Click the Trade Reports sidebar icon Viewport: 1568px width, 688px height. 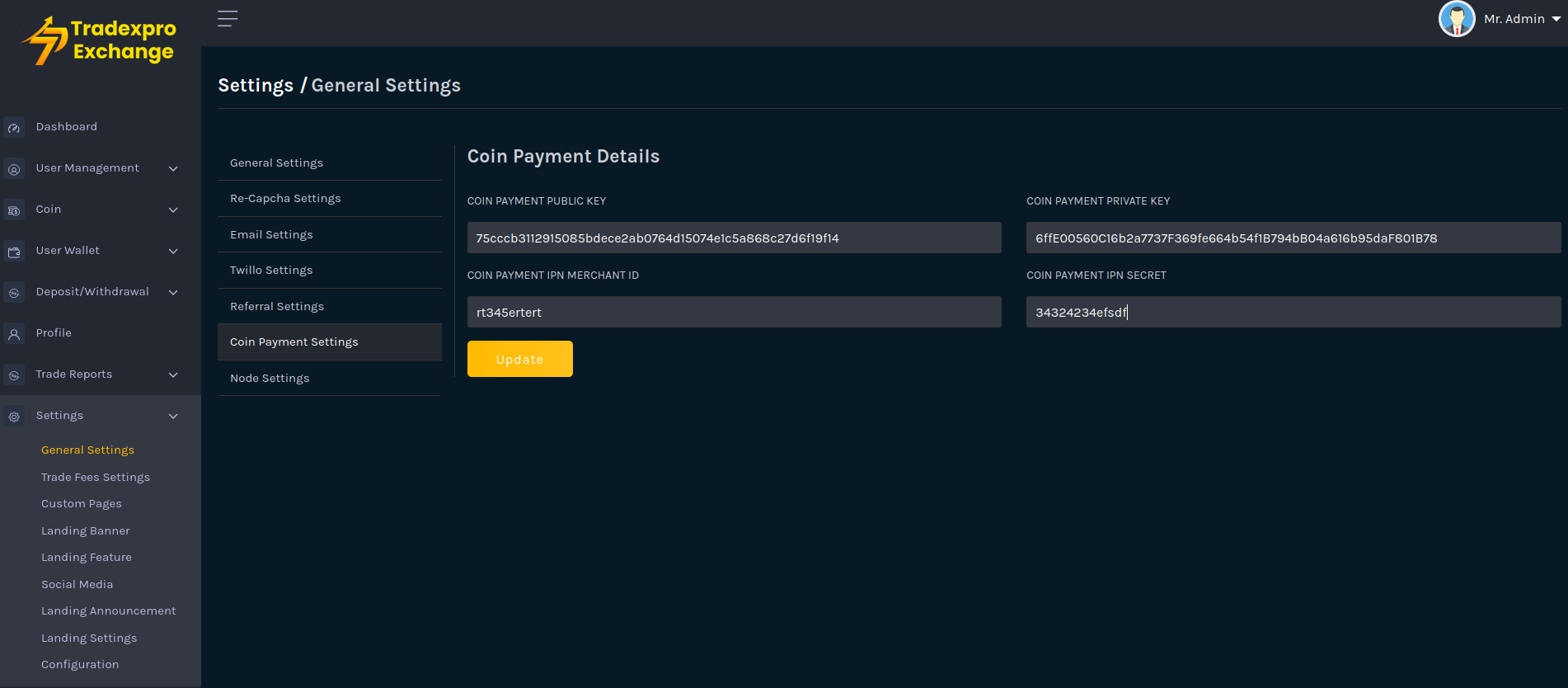pyautogui.click(x=14, y=375)
